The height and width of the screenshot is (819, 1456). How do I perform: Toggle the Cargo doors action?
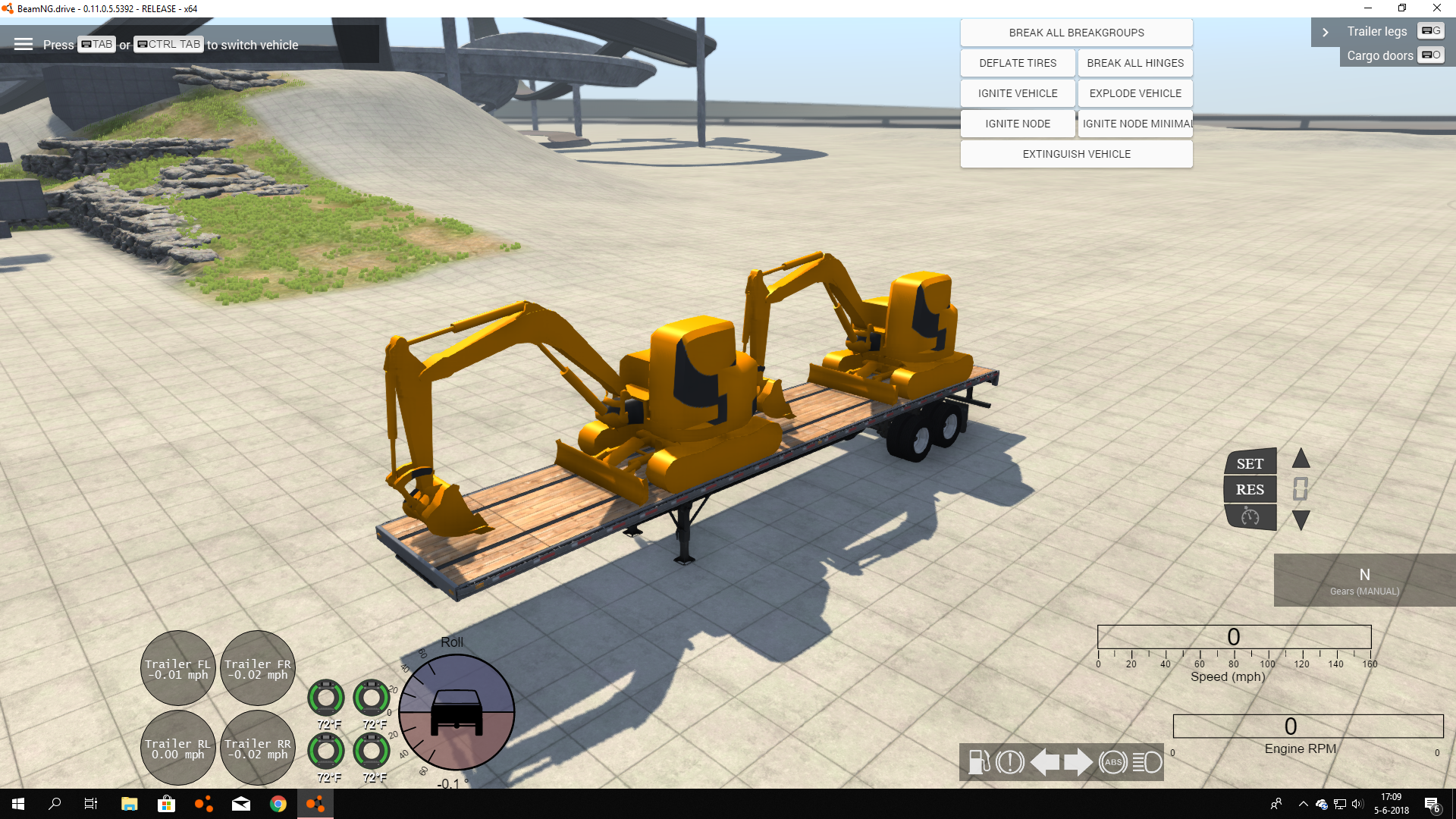1379,55
